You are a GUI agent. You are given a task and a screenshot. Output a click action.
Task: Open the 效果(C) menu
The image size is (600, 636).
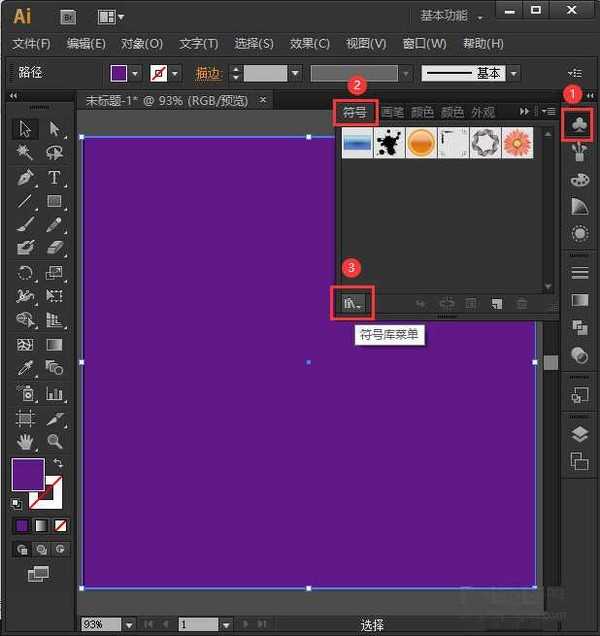click(x=309, y=44)
